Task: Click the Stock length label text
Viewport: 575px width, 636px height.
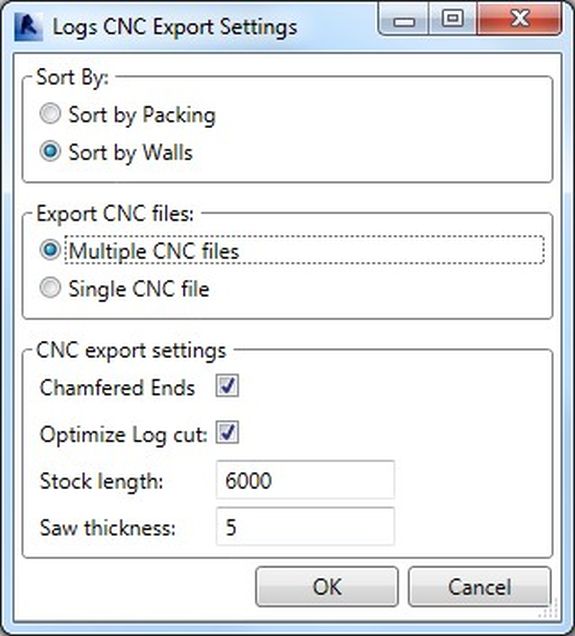Action: tap(102, 481)
